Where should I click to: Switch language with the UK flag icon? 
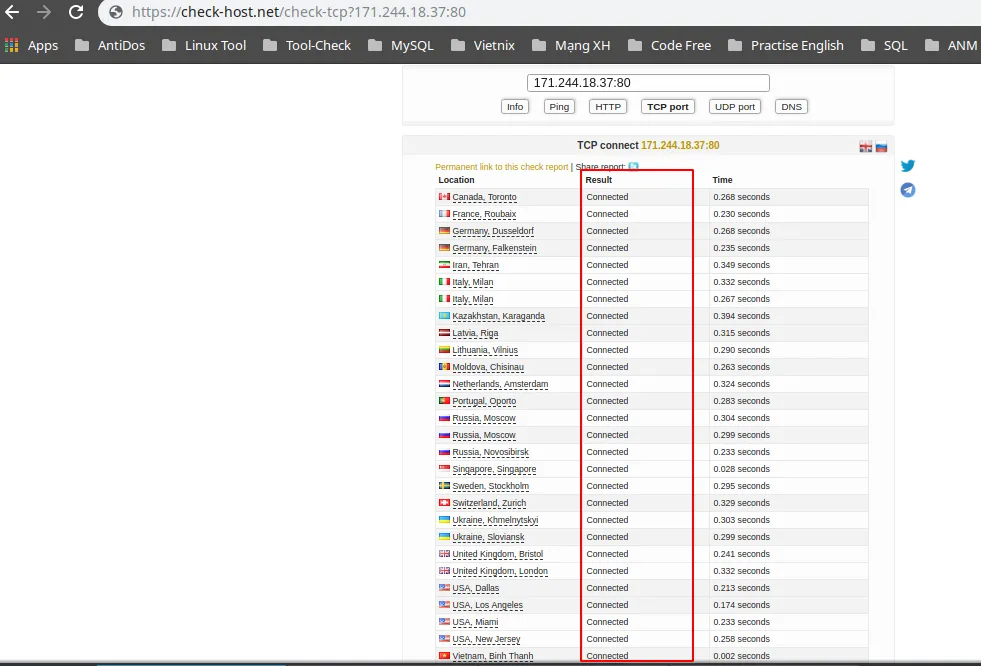click(x=866, y=147)
